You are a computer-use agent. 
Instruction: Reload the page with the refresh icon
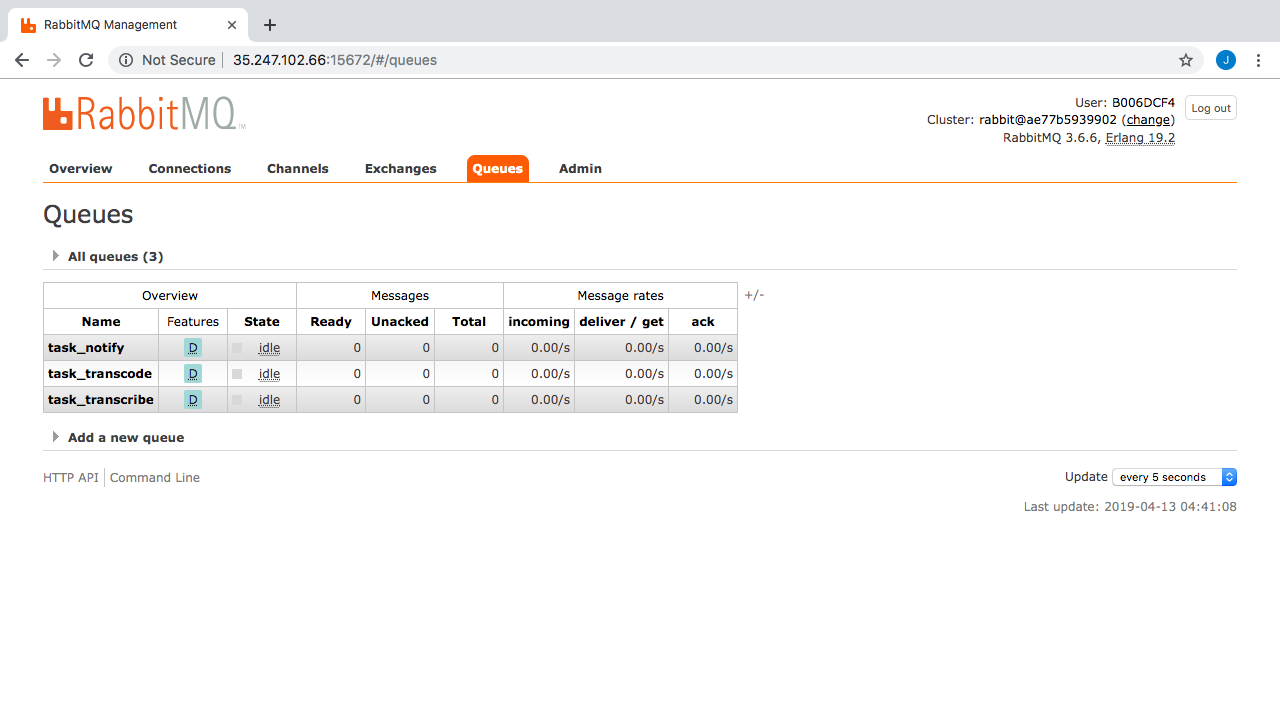86,60
